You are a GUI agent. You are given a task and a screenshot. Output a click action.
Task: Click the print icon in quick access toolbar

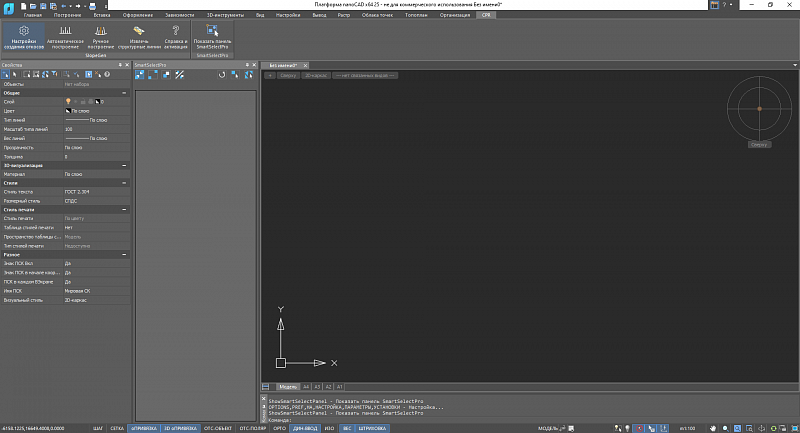(92, 6)
